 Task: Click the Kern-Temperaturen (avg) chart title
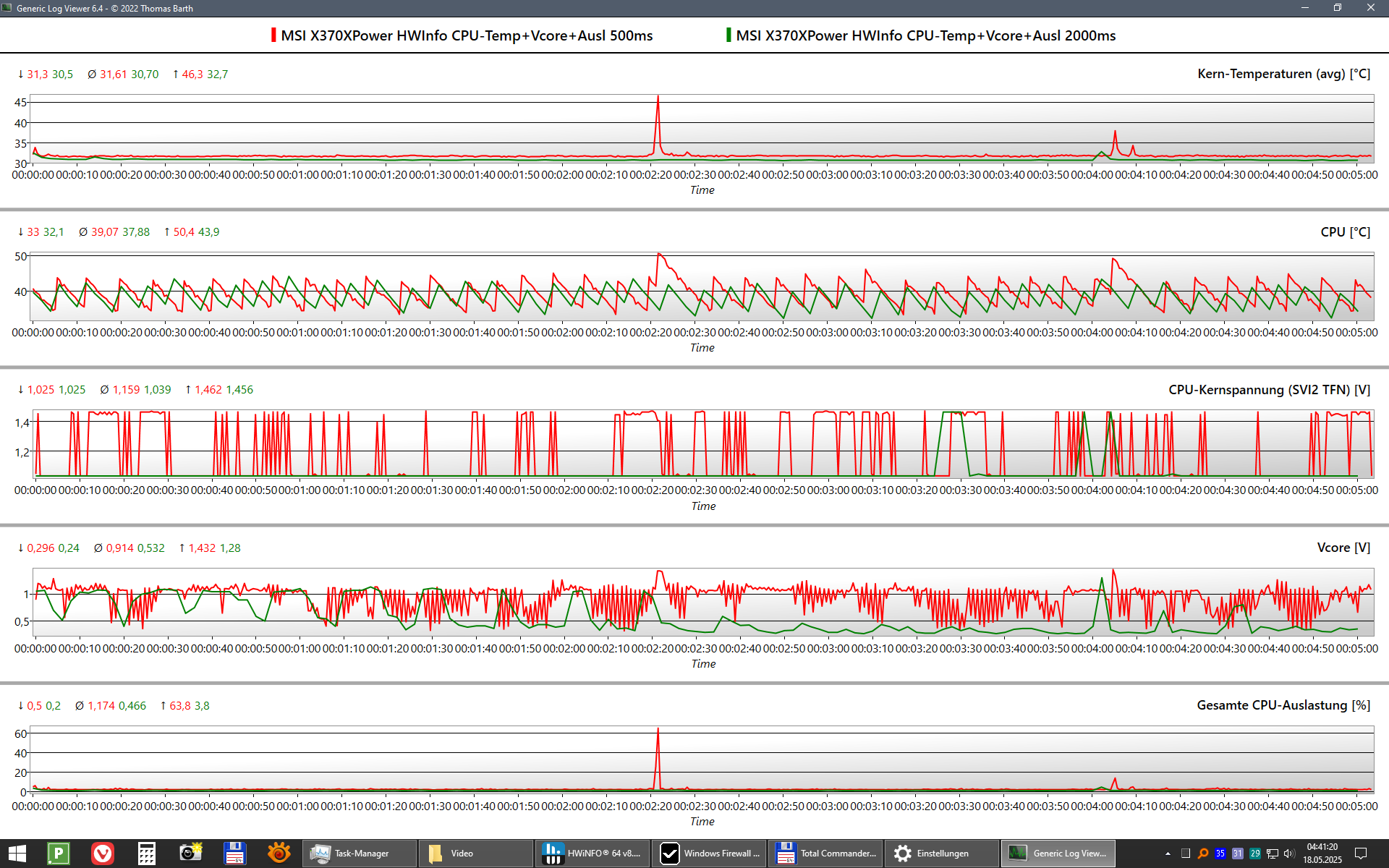pos(1283,74)
